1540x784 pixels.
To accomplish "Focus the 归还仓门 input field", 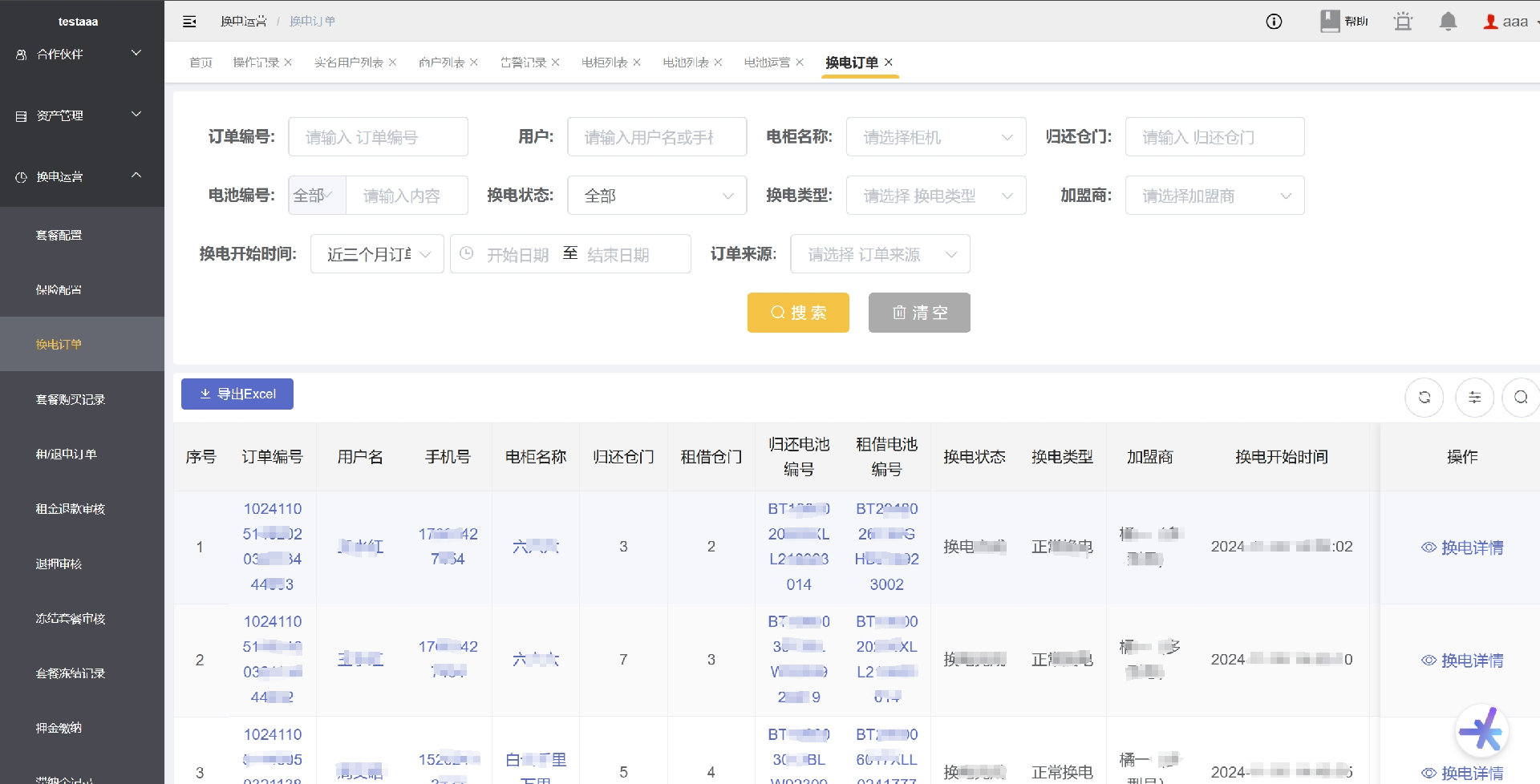I will pyautogui.click(x=1215, y=137).
